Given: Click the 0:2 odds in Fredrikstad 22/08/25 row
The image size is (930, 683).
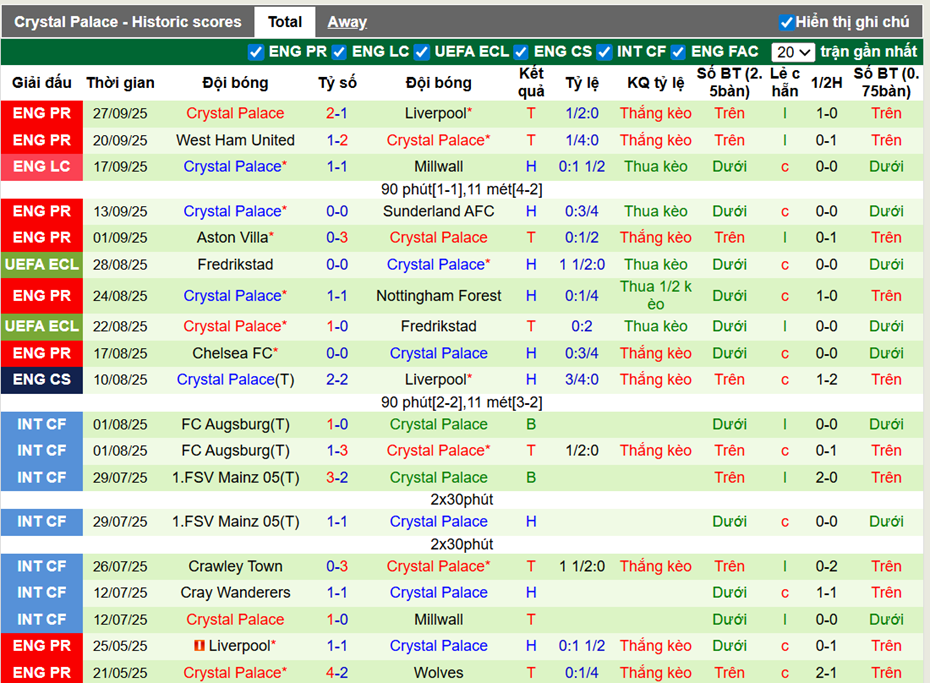Looking at the screenshot, I should [x=581, y=326].
